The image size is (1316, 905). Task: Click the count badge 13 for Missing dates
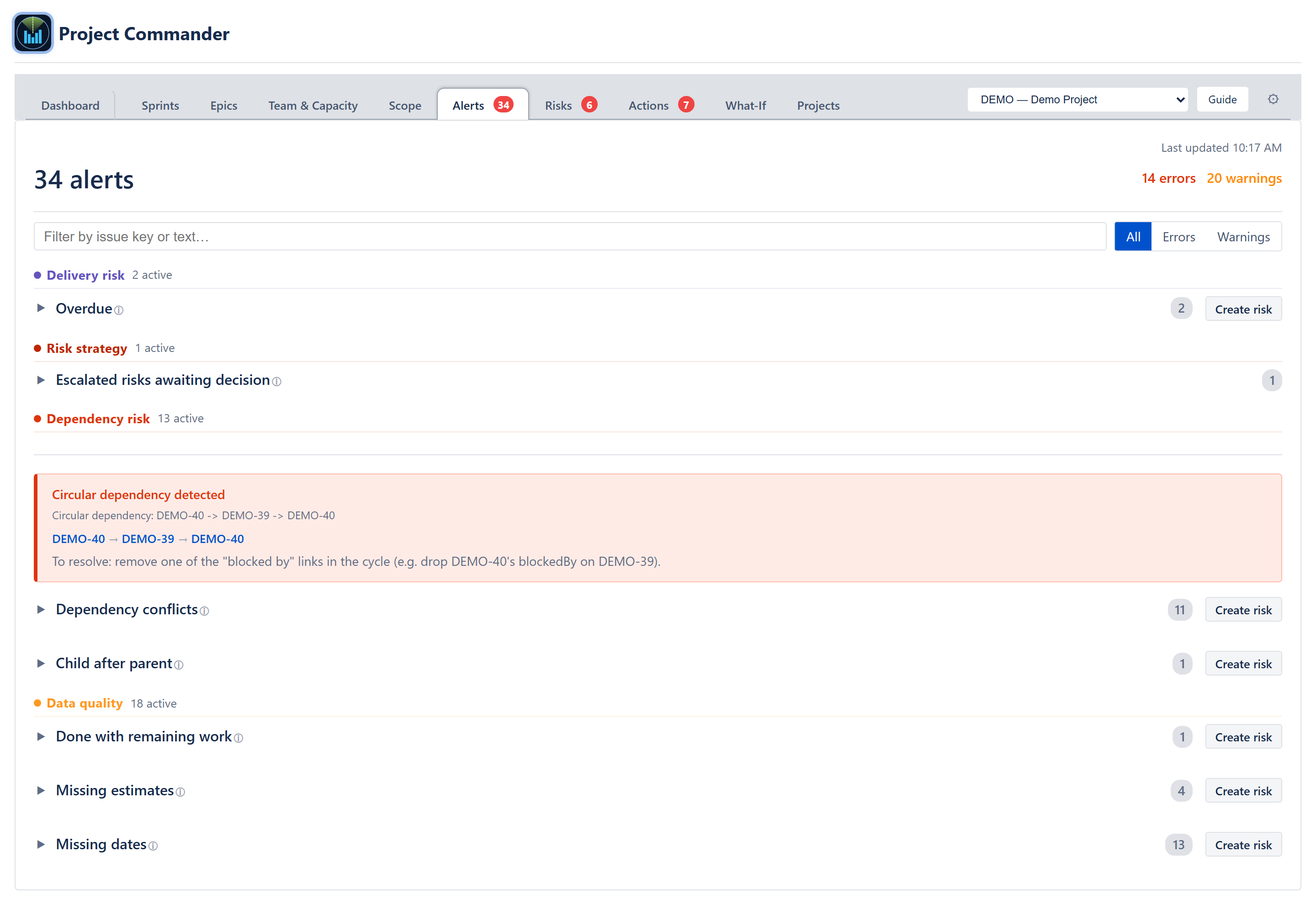pyautogui.click(x=1178, y=845)
